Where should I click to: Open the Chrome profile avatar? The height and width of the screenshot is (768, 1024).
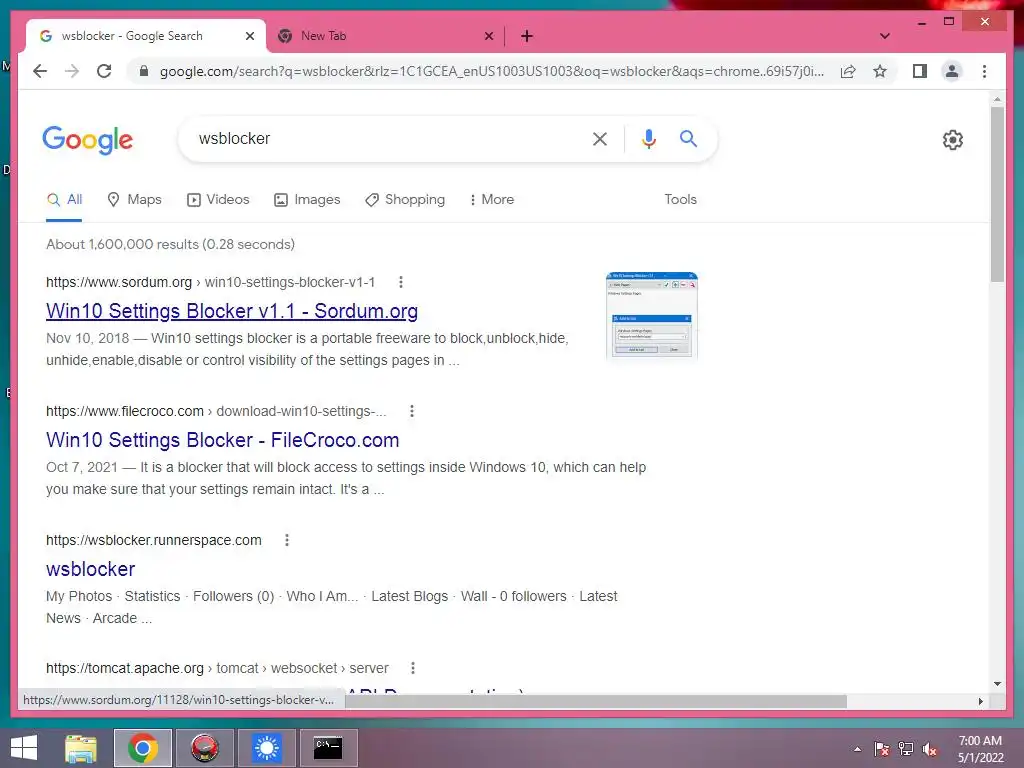coord(952,71)
